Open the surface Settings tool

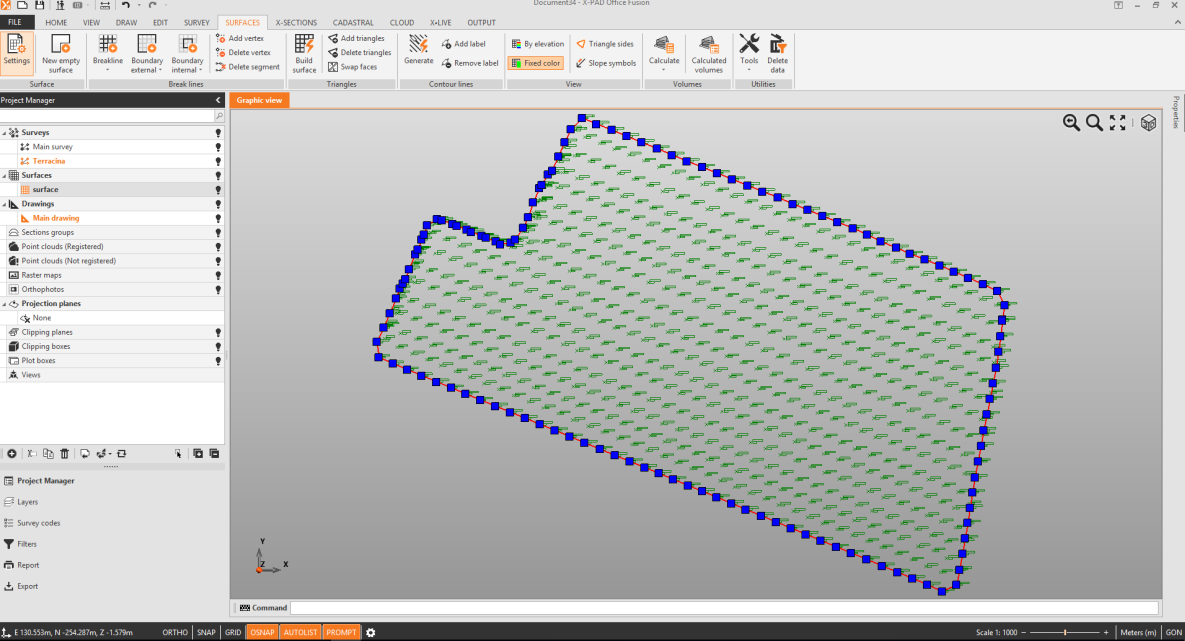point(16,46)
